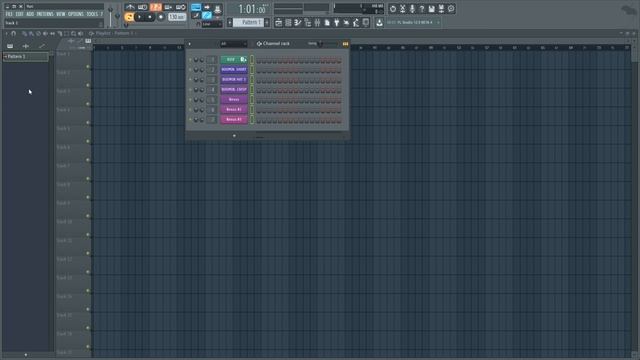Image resolution: width=640 pixels, height=360 pixels.
Task: Click the clock-shaped icon at toolbar end
Action: (x=451, y=9)
